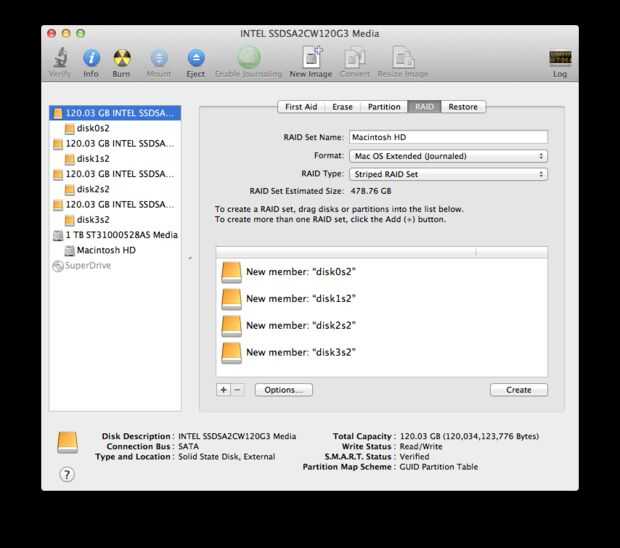
Task: Click the New member disk1s2 drive icon
Action: click(x=231, y=299)
